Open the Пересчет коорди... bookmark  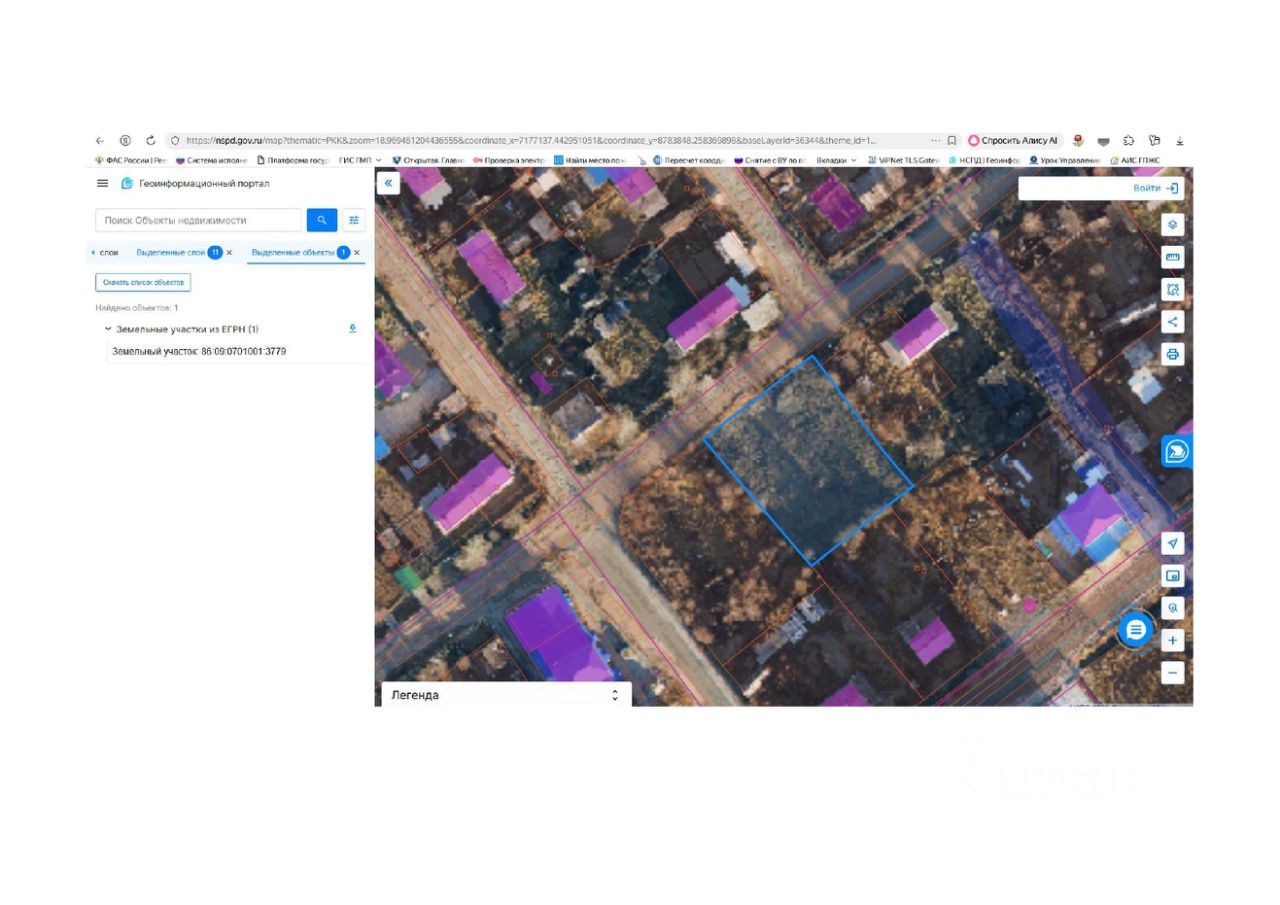tap(689, 160)
